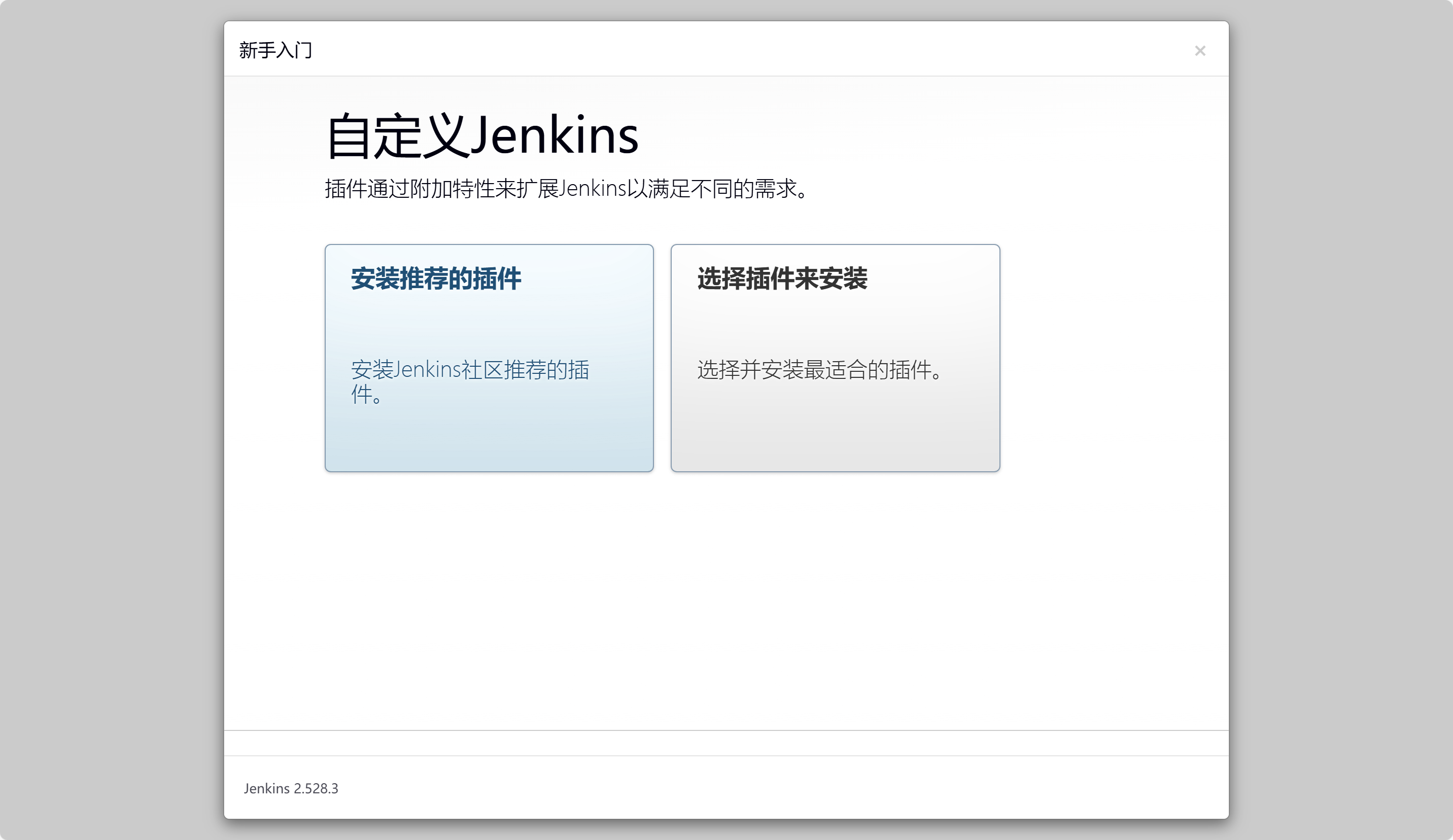Click the dialog header bar beside 新手入门

point(726,50)
